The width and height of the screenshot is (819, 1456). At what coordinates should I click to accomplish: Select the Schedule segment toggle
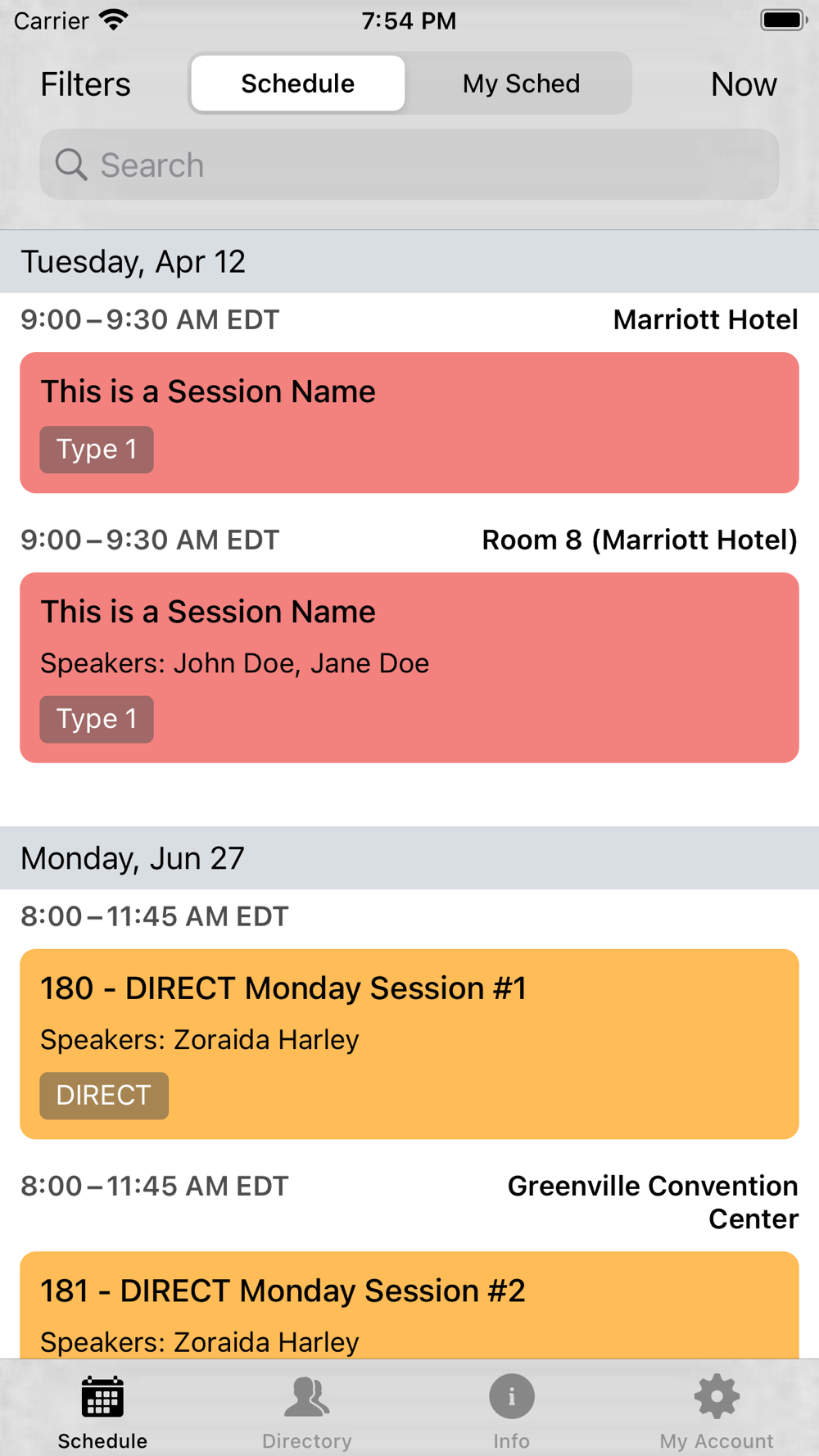pos(298,84)
